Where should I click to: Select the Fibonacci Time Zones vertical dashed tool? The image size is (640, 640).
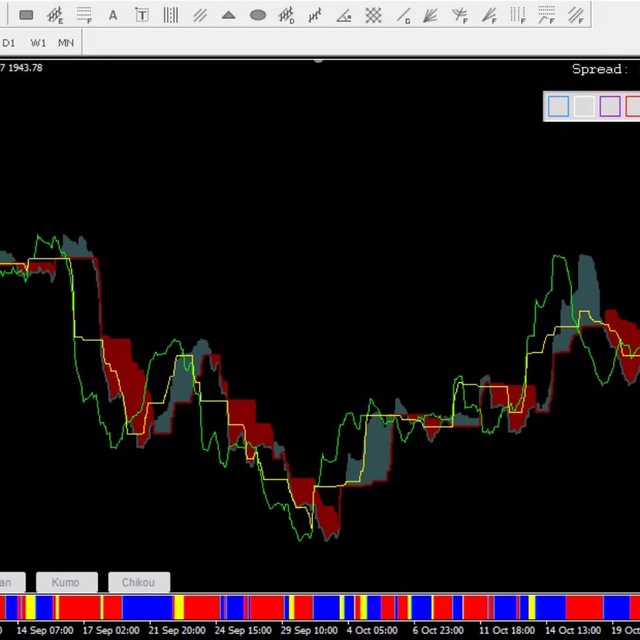[518, 16]
